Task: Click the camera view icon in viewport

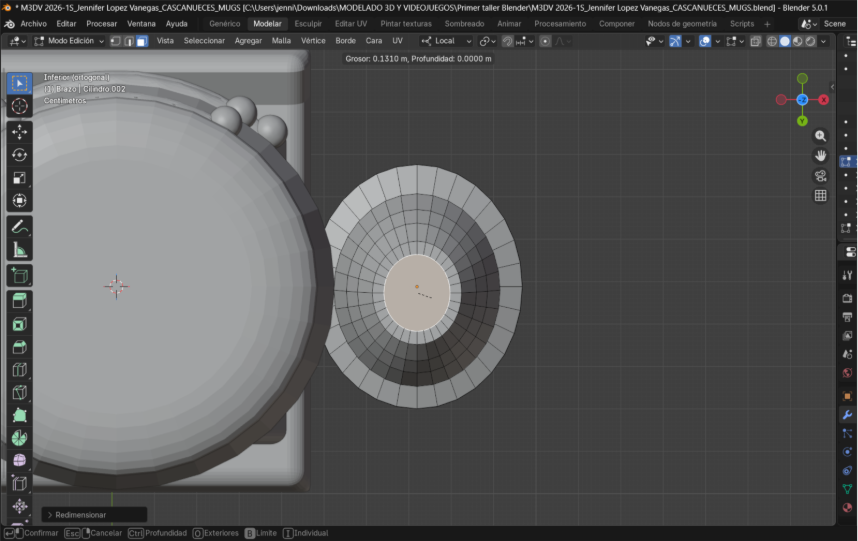Action: click(x=820, y=176)
